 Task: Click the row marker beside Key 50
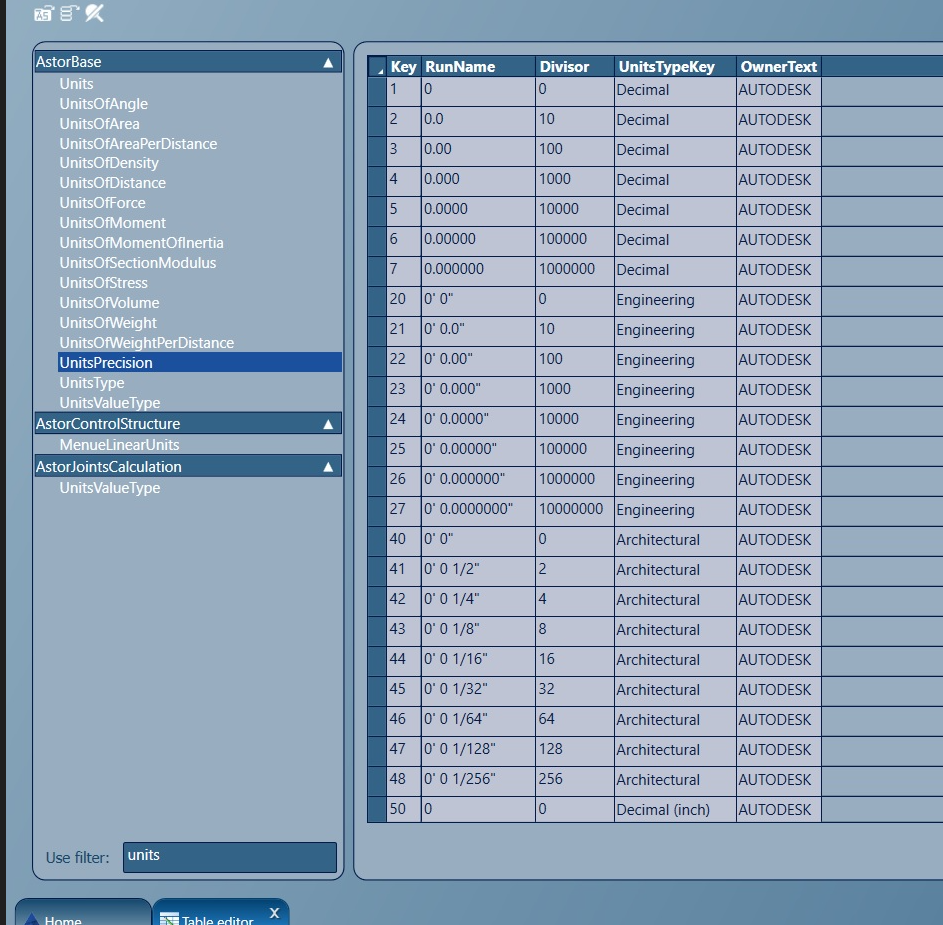click(x=376, y=809)
